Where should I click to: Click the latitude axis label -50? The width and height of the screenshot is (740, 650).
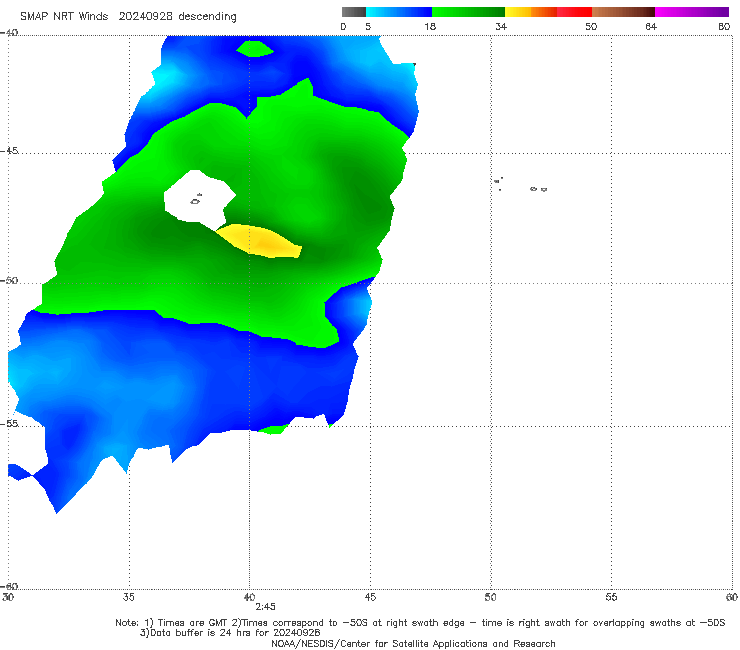pos(9,280)
